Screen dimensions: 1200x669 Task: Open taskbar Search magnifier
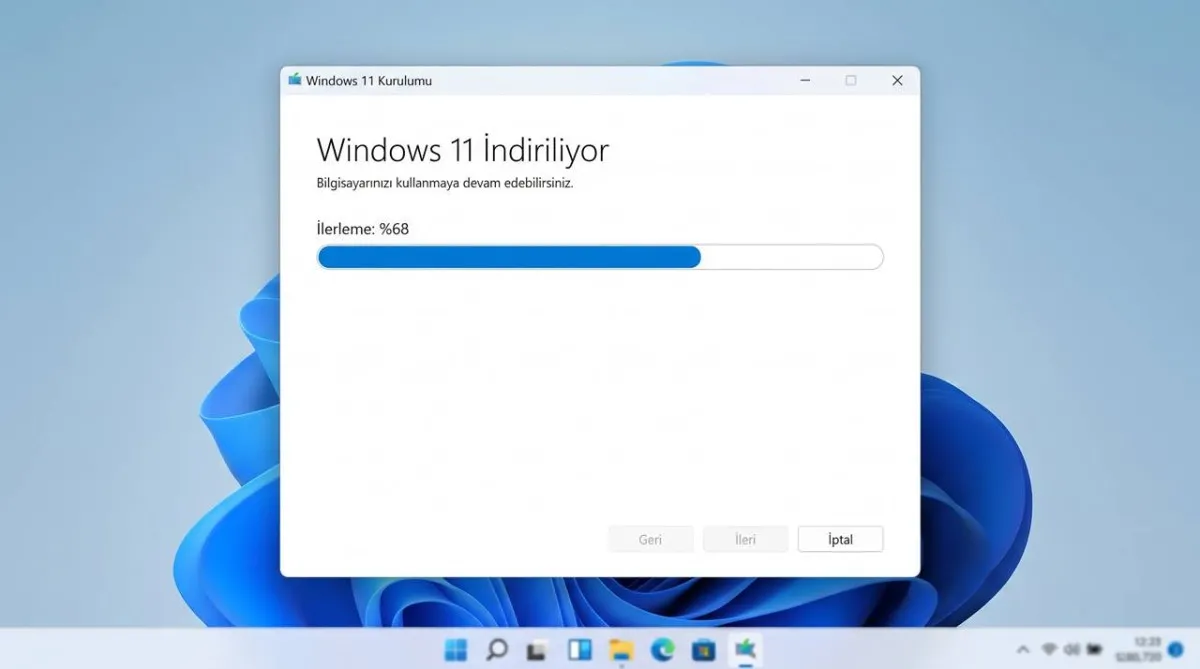click(496, 650)
